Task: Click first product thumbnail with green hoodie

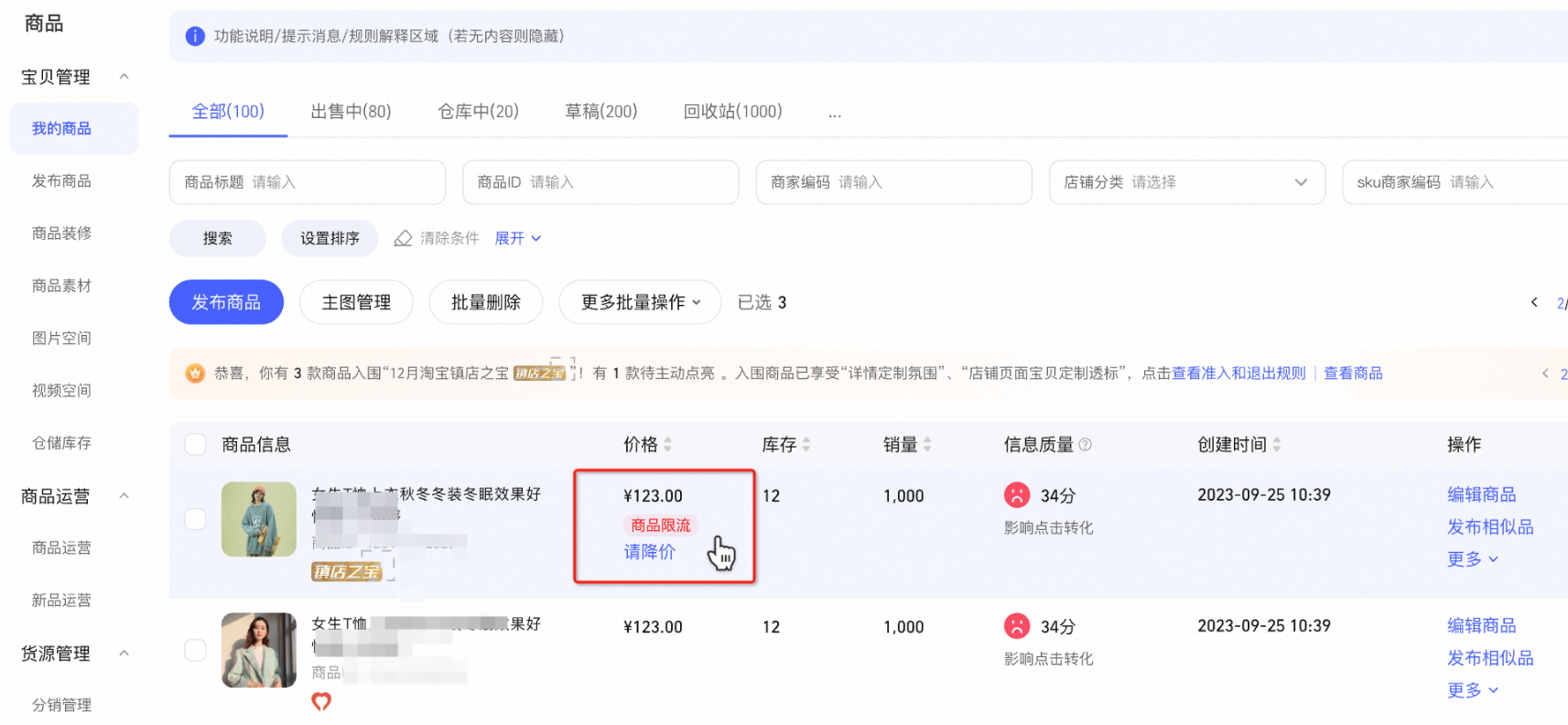Action: (x=259, y=519)
